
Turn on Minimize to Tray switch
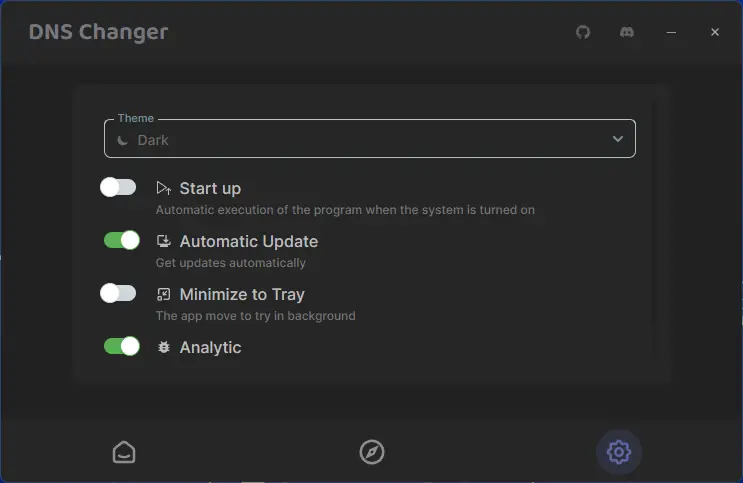(x=118, y=293)
